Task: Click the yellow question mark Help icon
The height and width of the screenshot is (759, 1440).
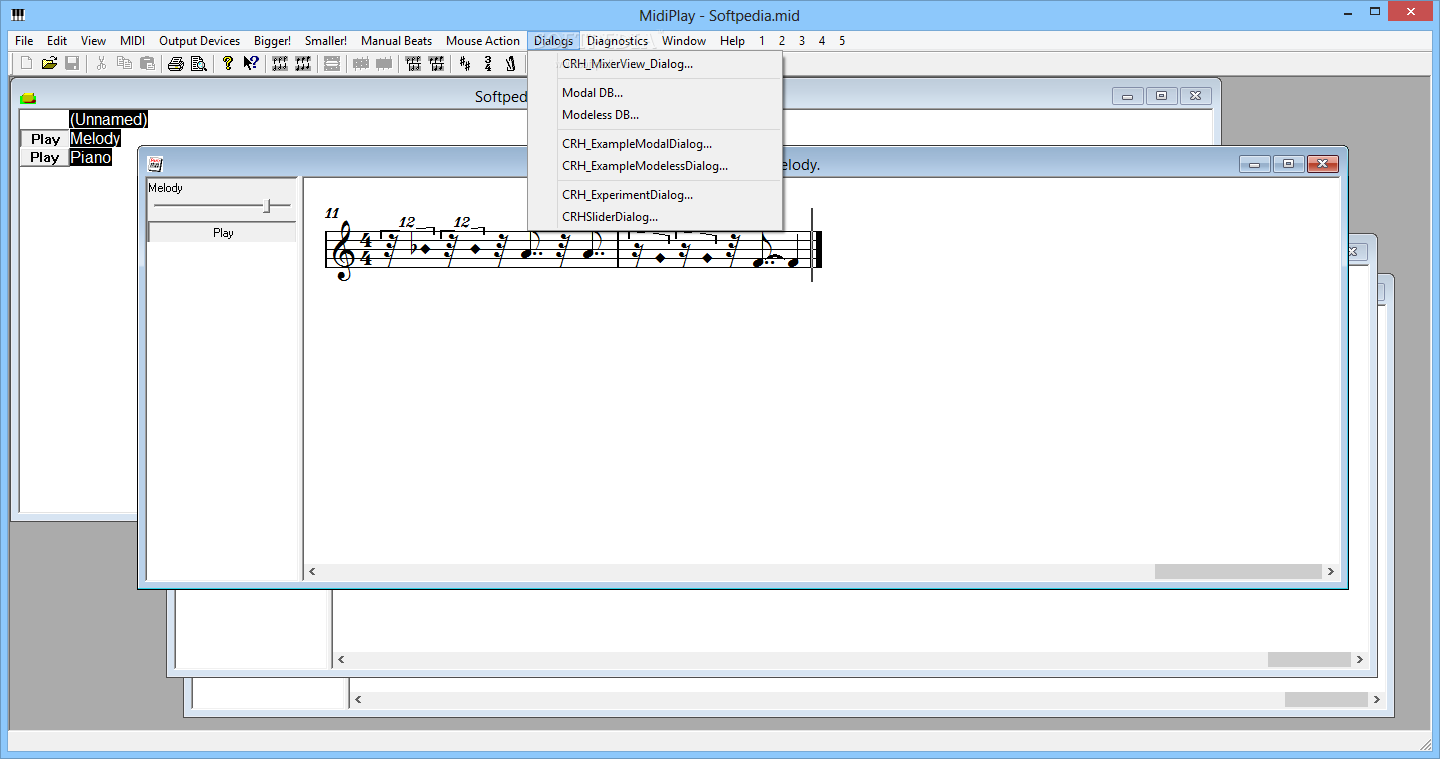Action: coord(228,63)
